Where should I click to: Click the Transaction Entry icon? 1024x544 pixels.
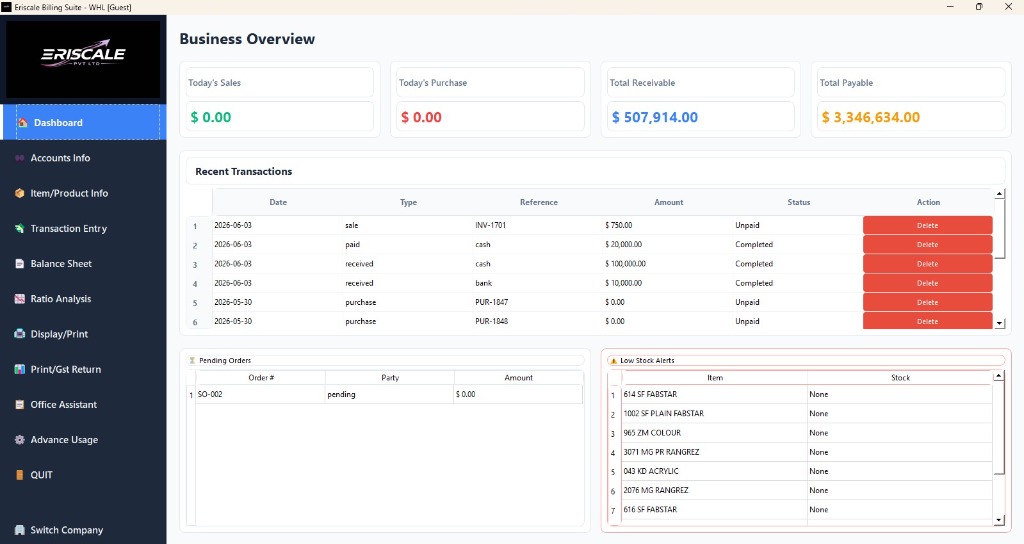[x=20, y=229]
